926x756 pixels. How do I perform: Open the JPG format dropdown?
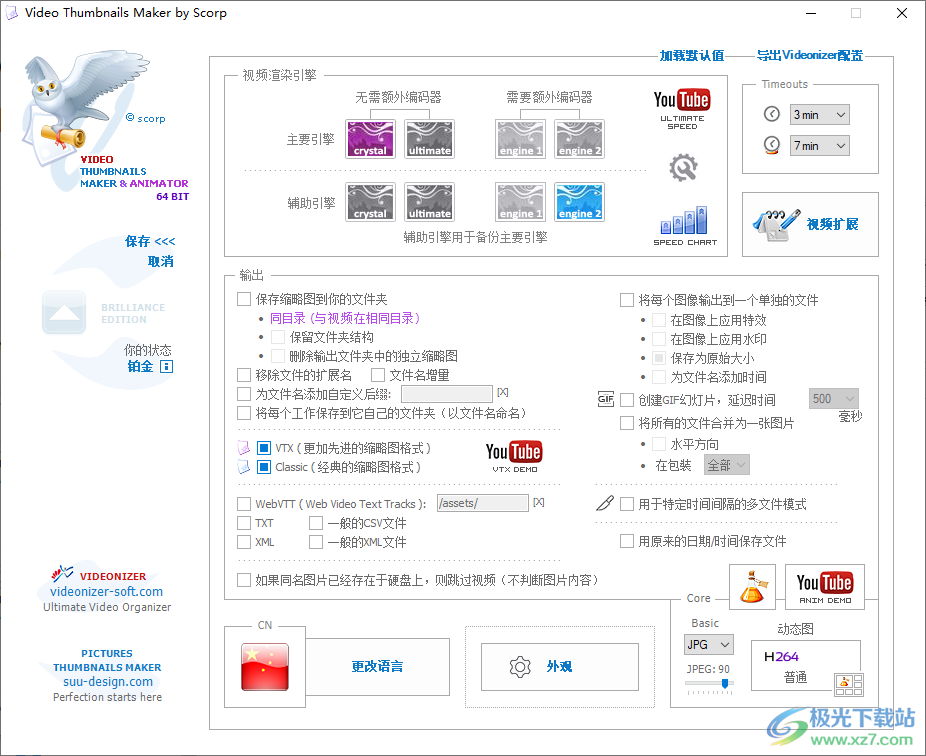pyautogui.click(x=709, y=644)
